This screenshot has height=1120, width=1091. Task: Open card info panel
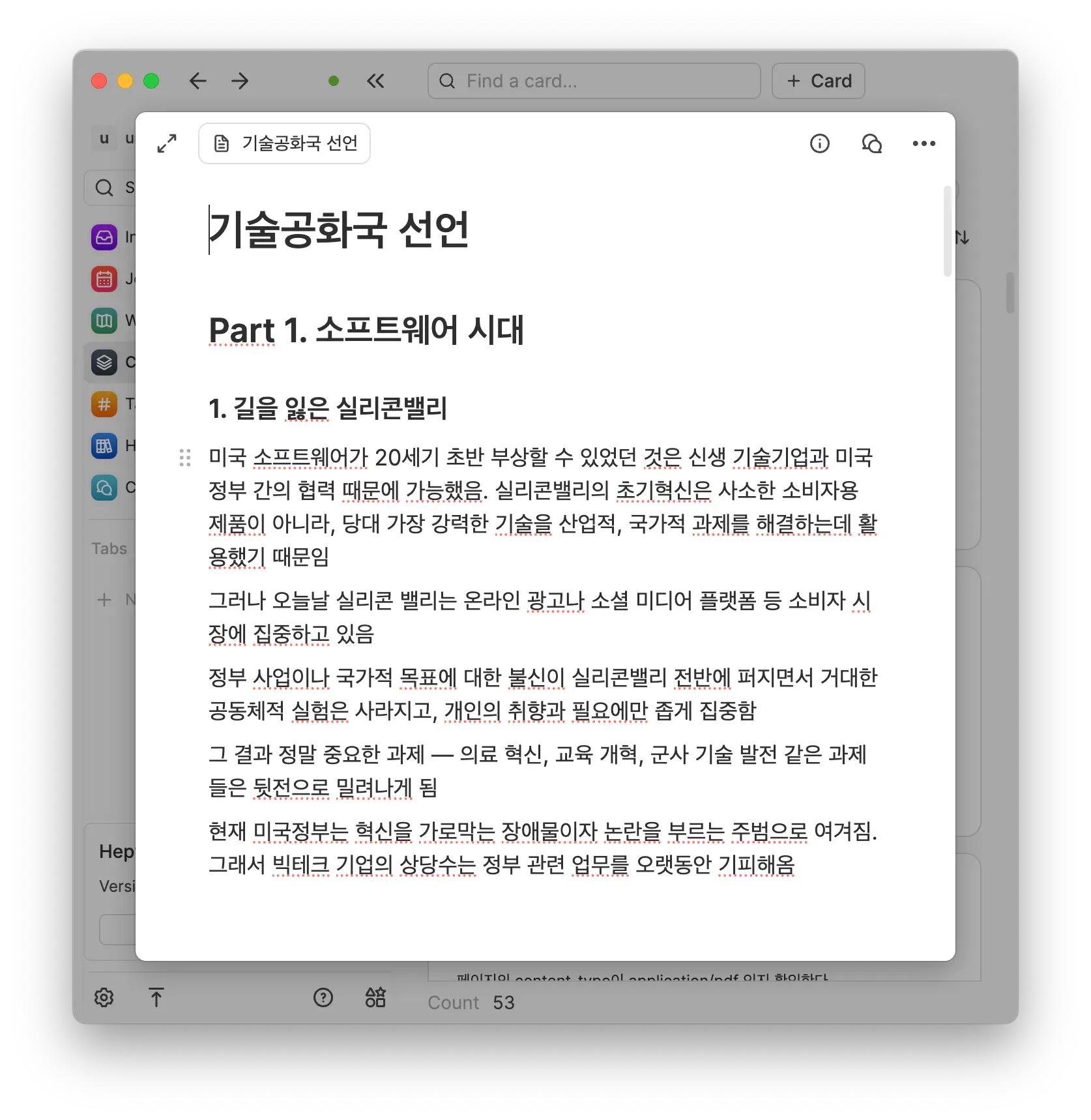coord(820,143)
